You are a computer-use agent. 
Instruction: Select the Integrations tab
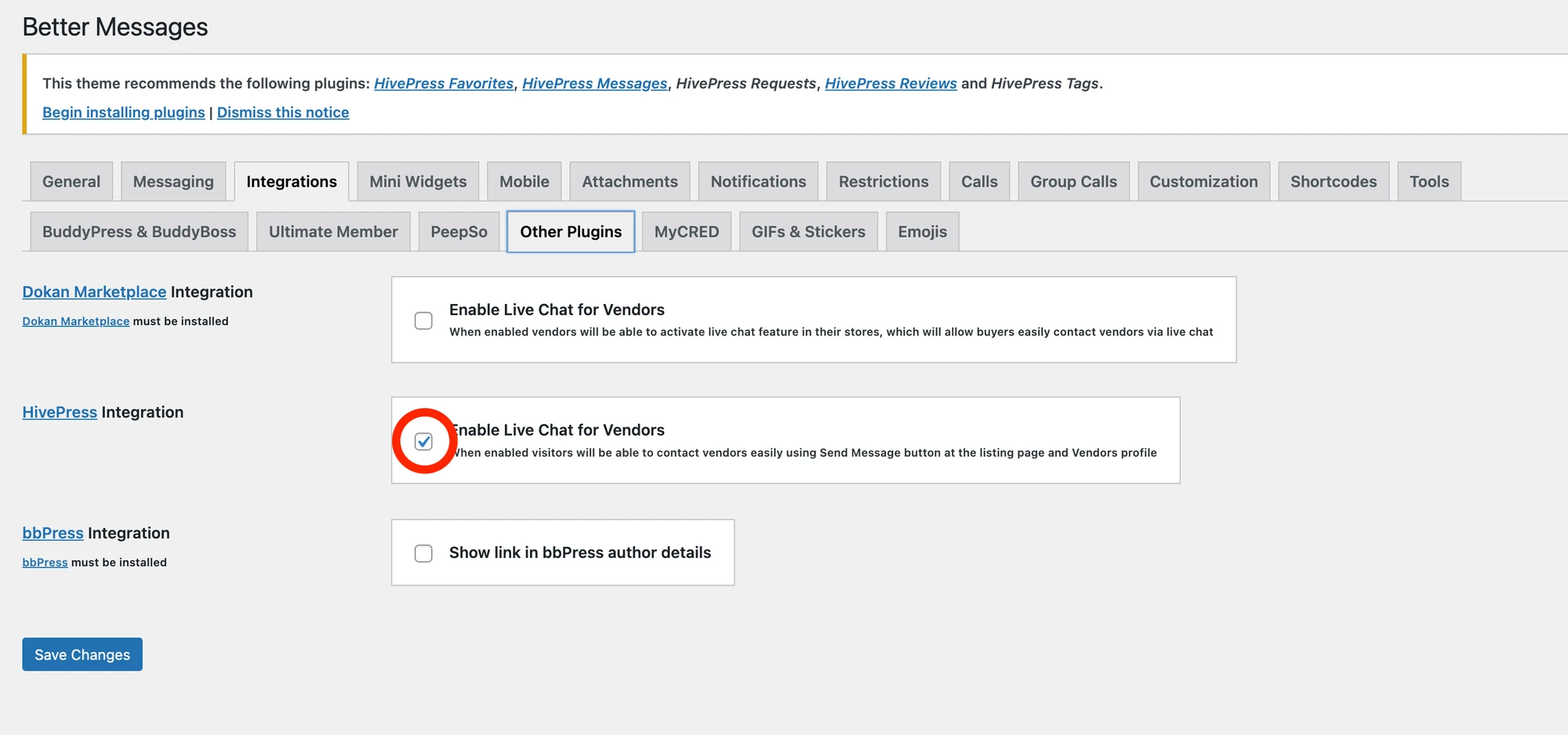[292, 182]
